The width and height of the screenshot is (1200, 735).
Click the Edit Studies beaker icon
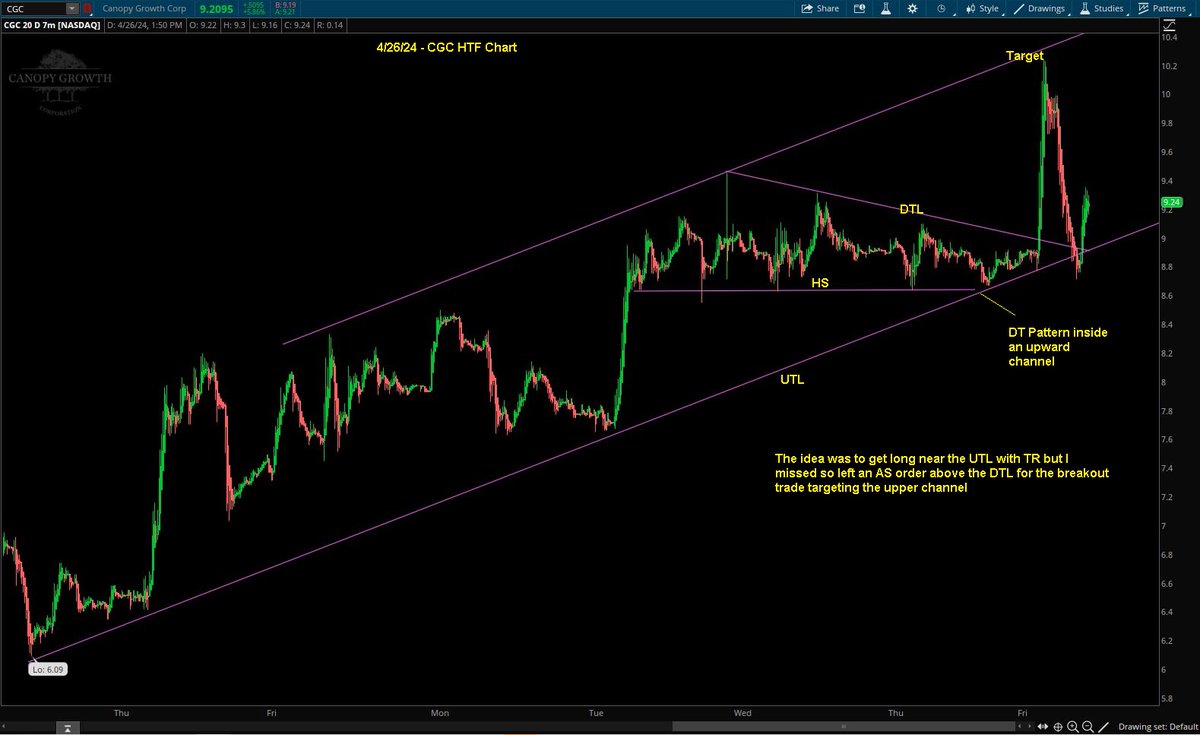886,8
